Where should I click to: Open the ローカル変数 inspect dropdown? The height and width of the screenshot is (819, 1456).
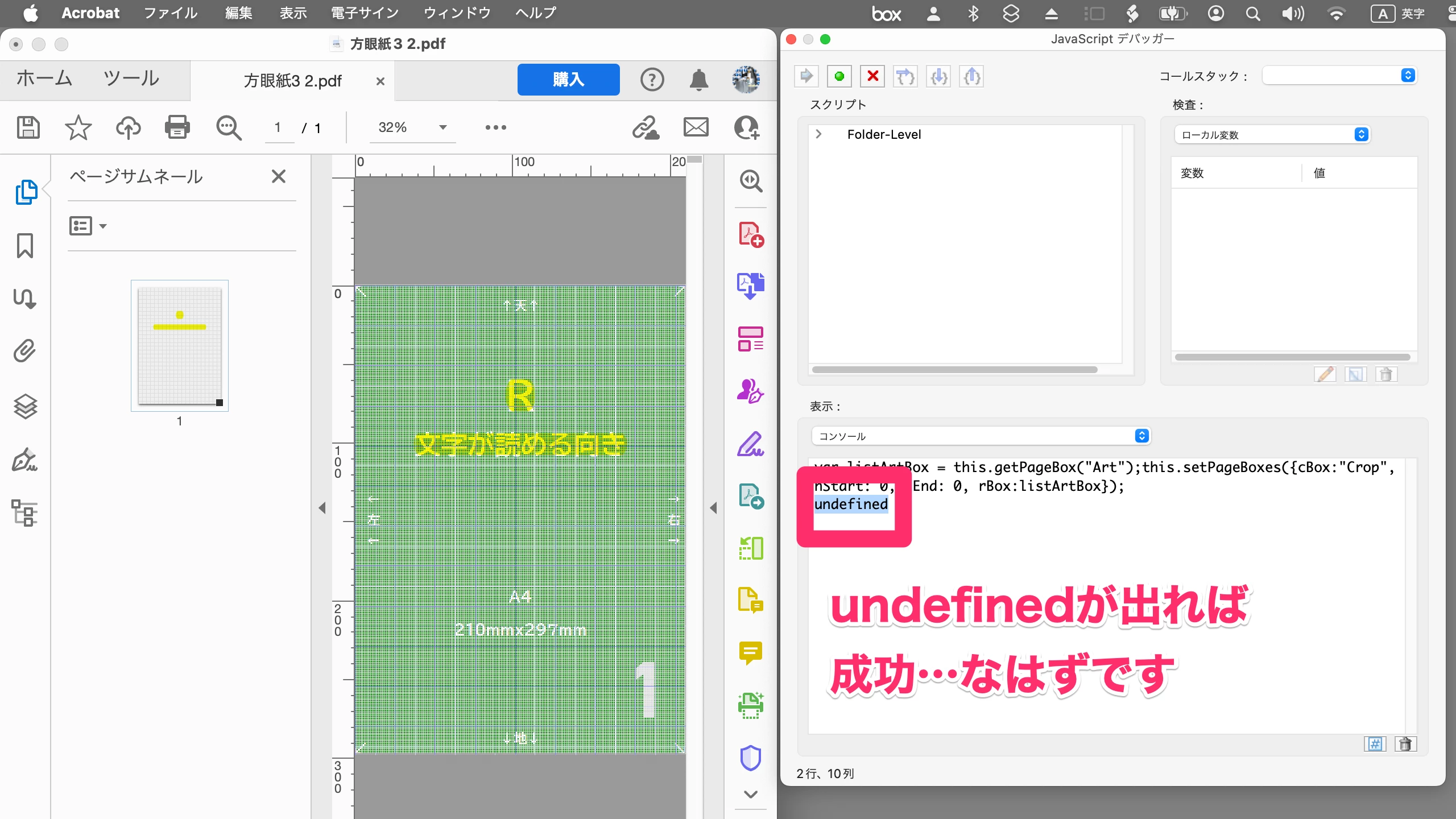click(1272, 135)
